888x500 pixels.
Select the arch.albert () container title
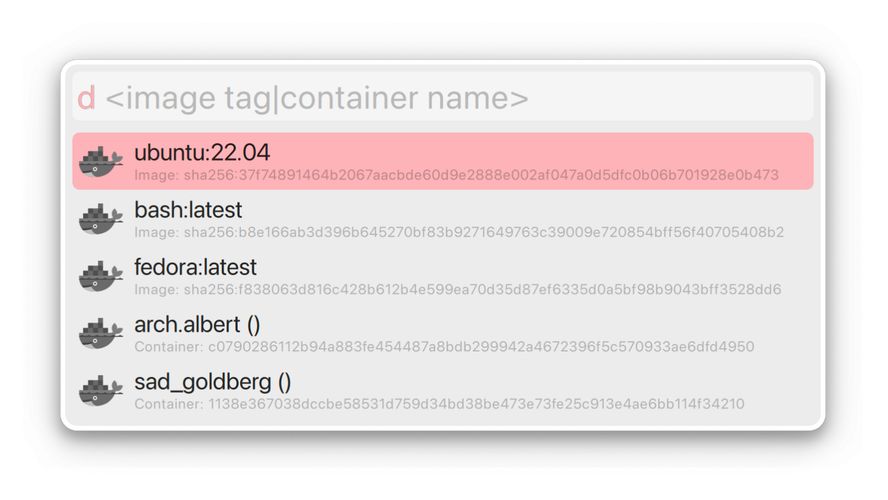click(x=197, y=325)
